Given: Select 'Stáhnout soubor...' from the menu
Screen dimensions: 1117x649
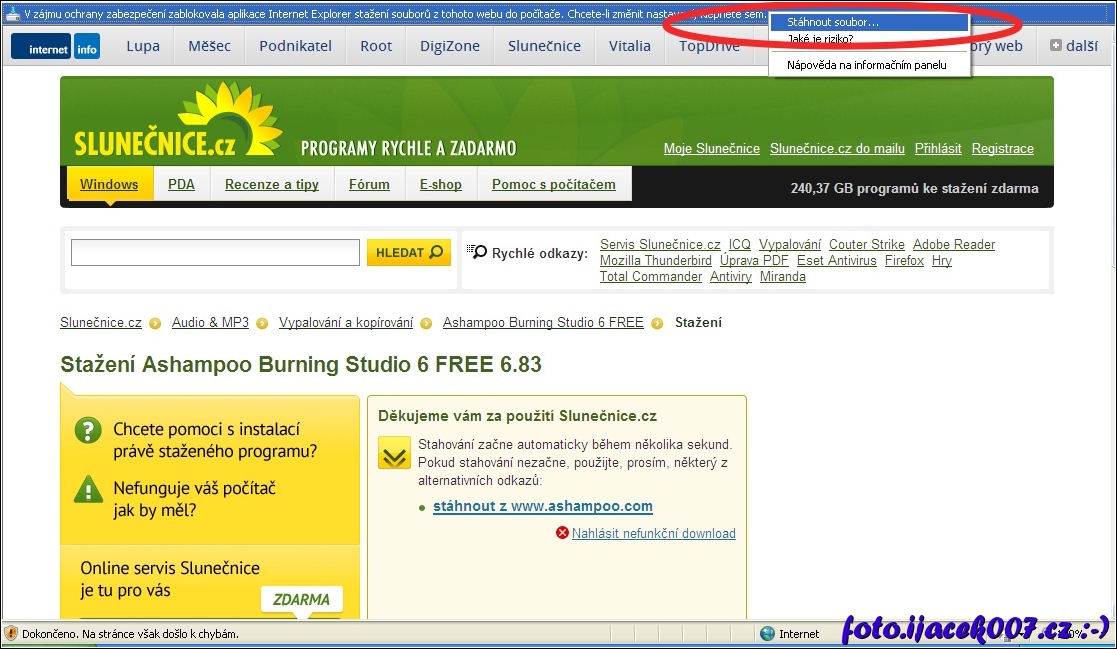Looking at the screenshot, I should click(x=833, y=22).
